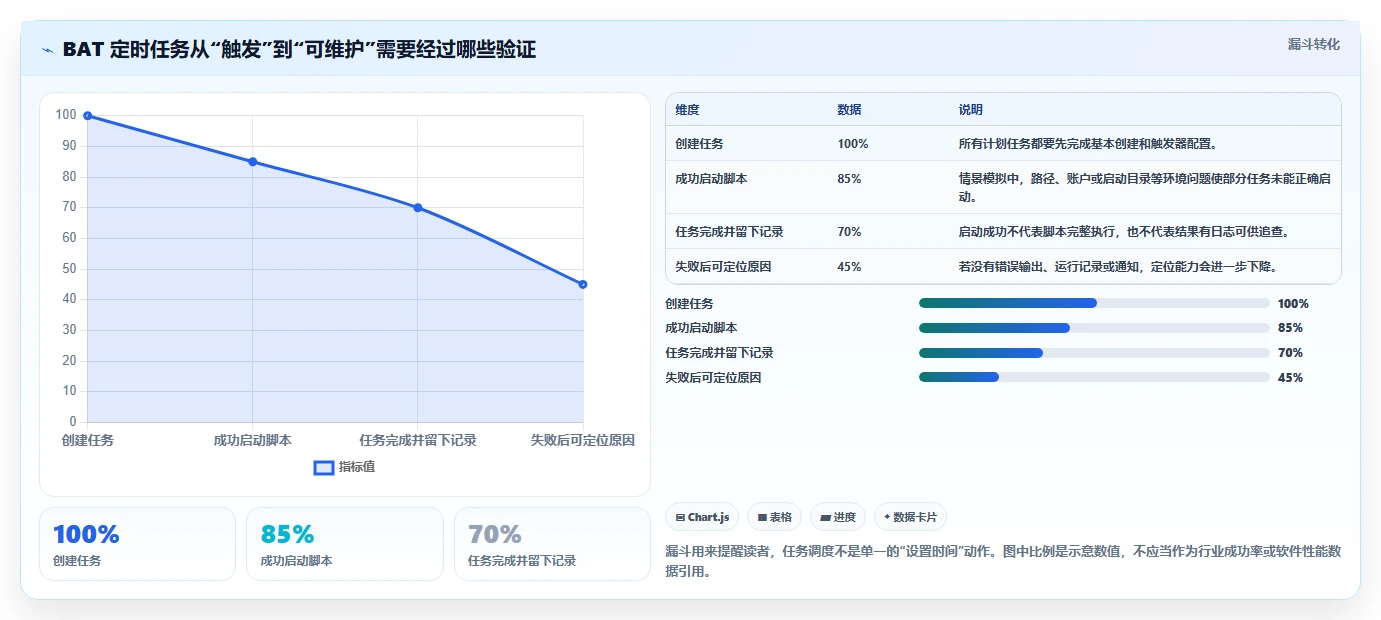Click the 50 tick on the y-axis
This screenshot has height=620, width=1381.
click(x=69, y=268)
